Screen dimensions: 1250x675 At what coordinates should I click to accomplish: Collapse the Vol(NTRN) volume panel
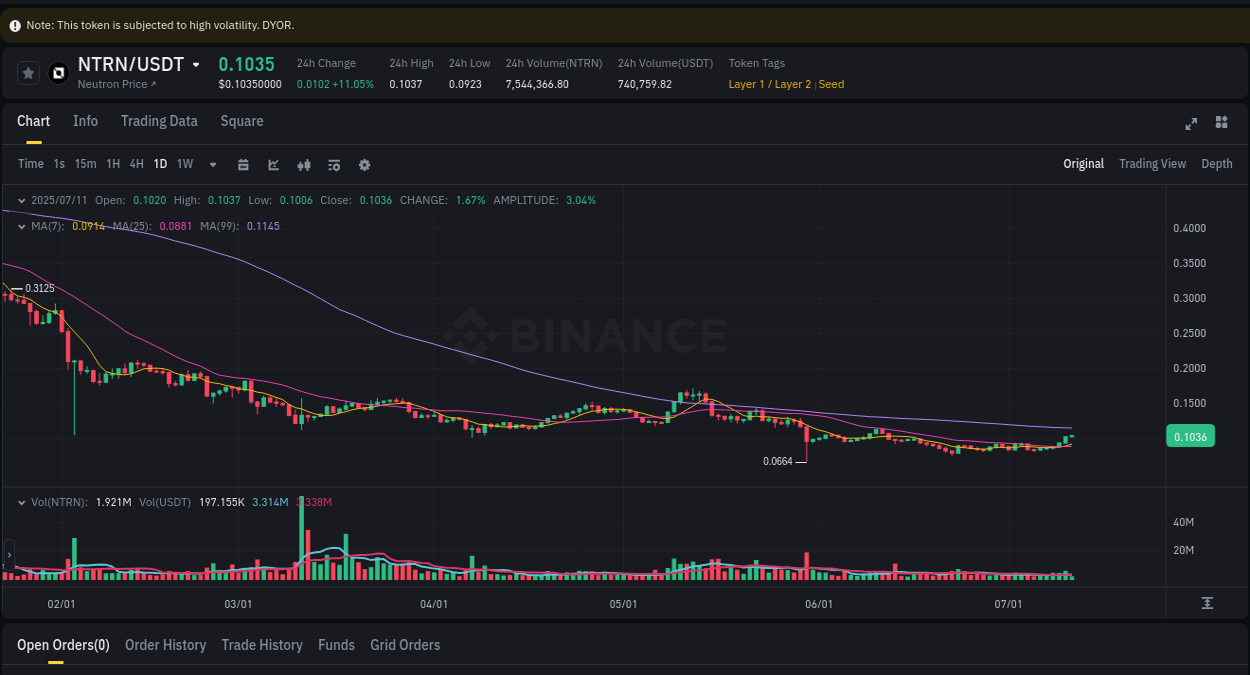point(20,501)
